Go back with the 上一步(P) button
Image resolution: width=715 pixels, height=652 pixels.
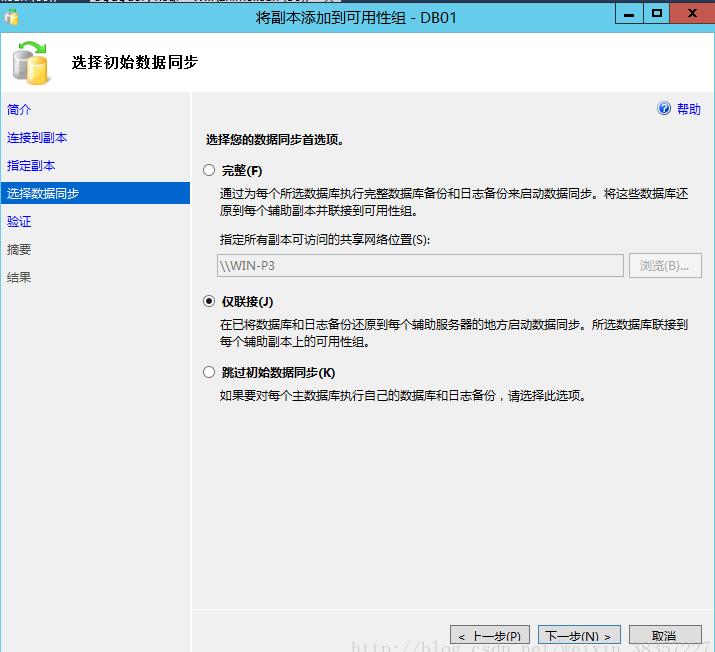click(490, 635)
